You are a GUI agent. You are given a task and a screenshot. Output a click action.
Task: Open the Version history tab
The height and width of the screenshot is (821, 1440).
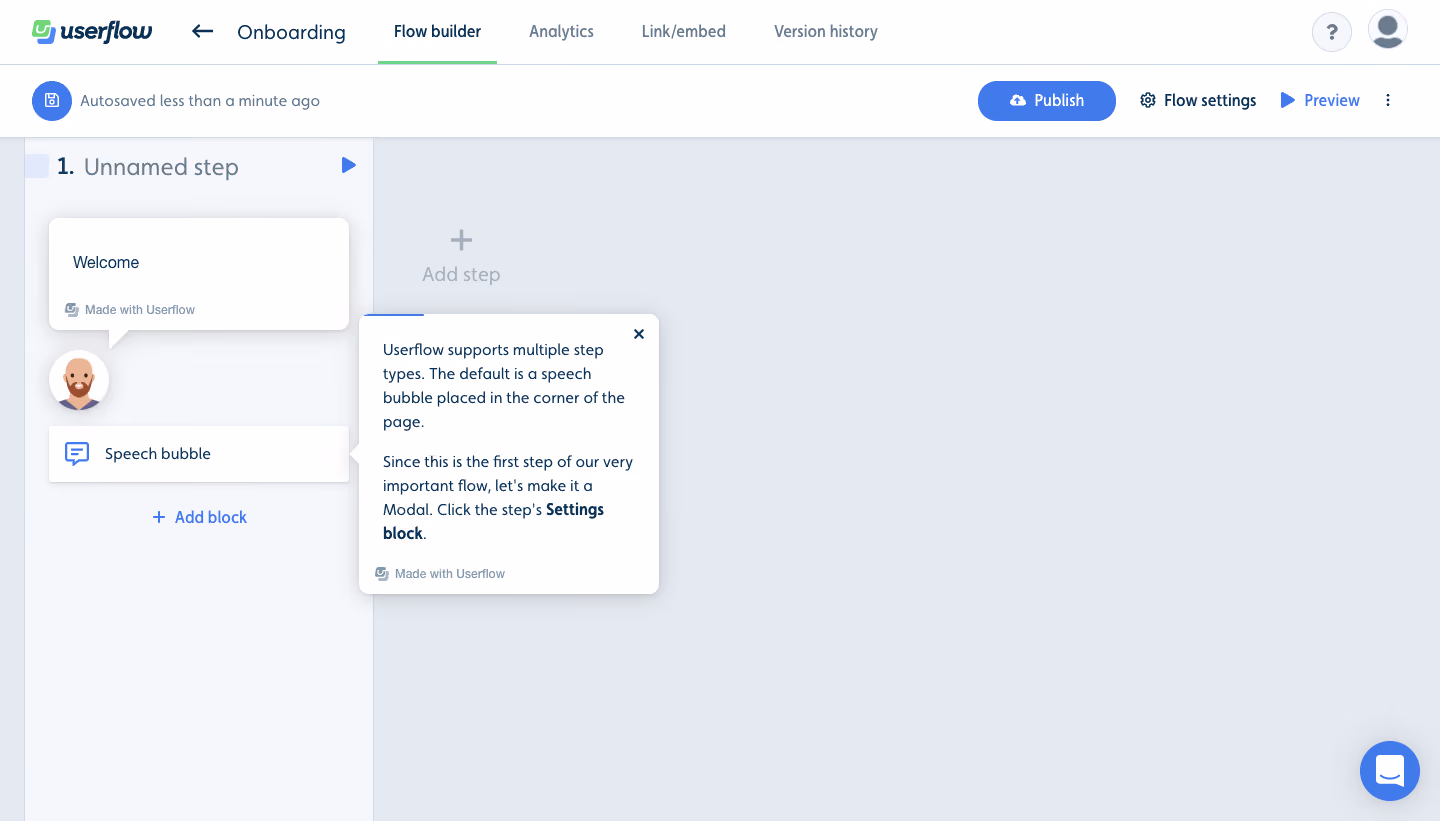[826, 31]
